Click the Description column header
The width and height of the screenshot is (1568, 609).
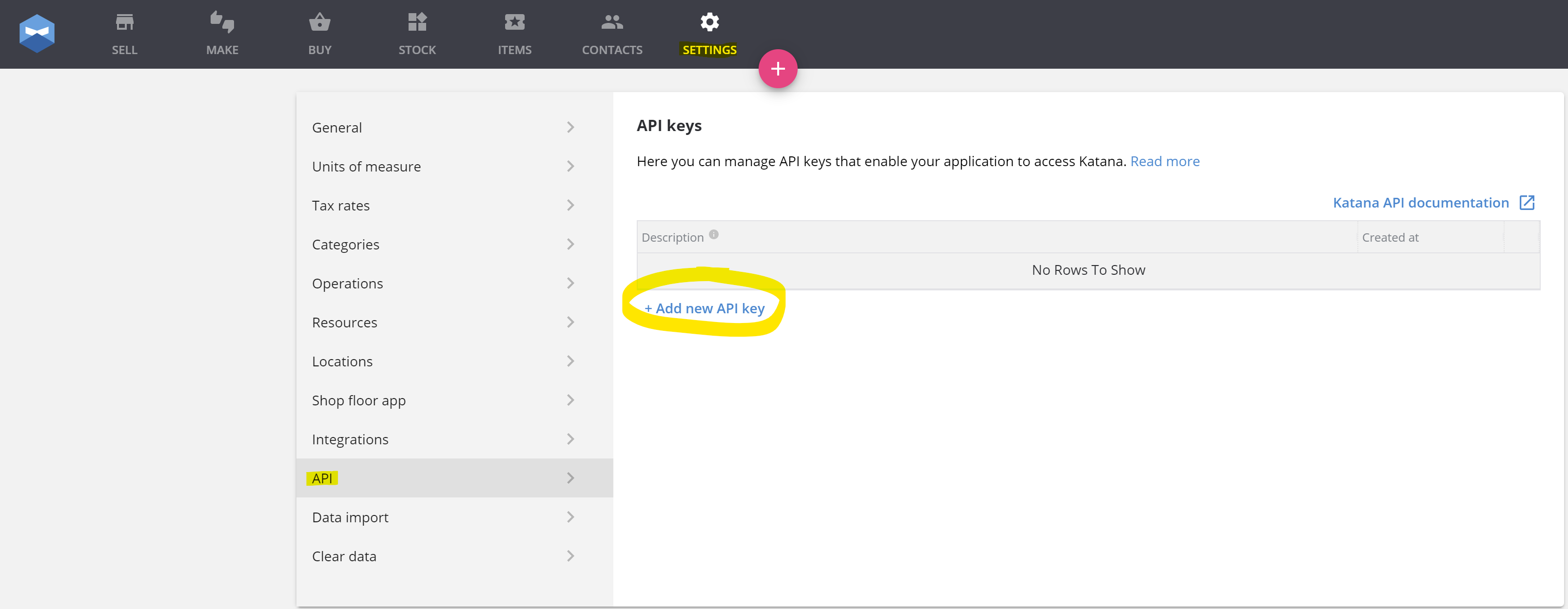pyautogui.click(x=997, y=237)
